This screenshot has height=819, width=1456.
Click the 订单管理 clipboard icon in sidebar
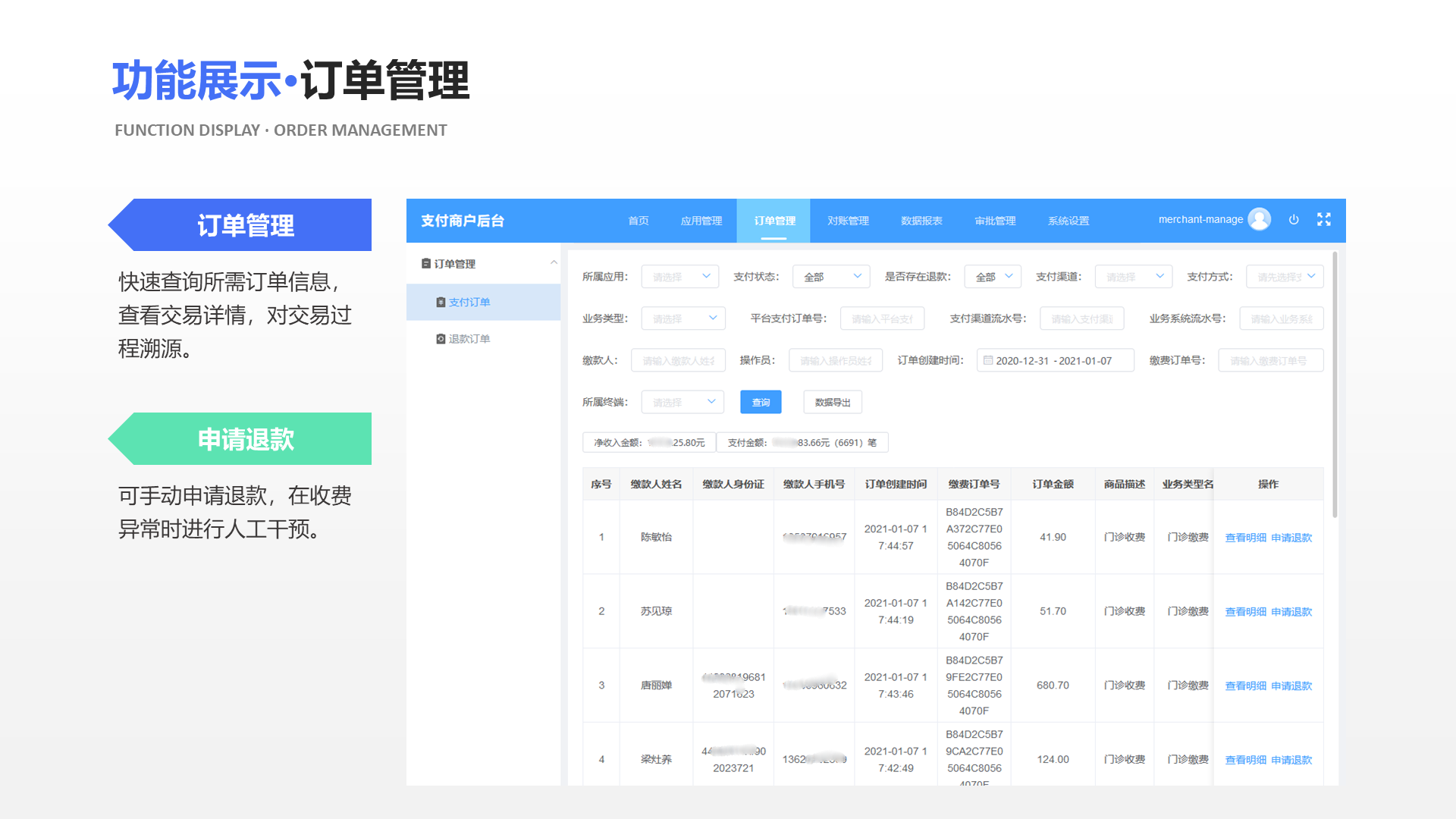pos(426,263)
